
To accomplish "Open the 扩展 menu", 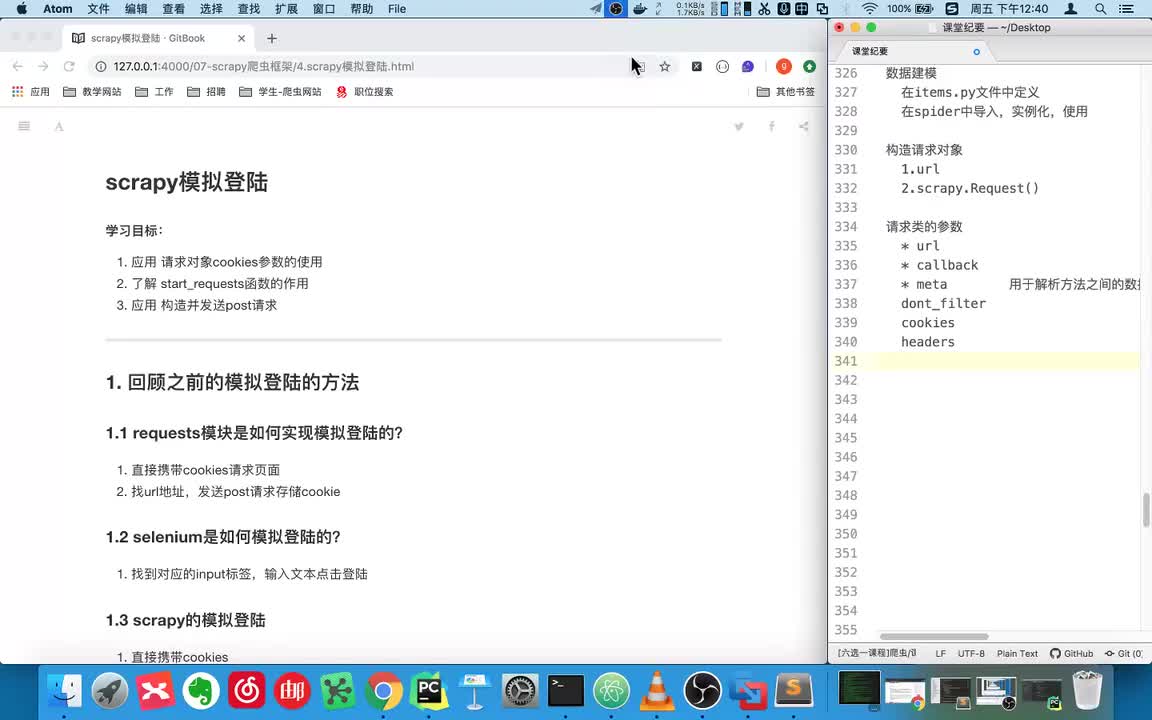I will point(287,9).
